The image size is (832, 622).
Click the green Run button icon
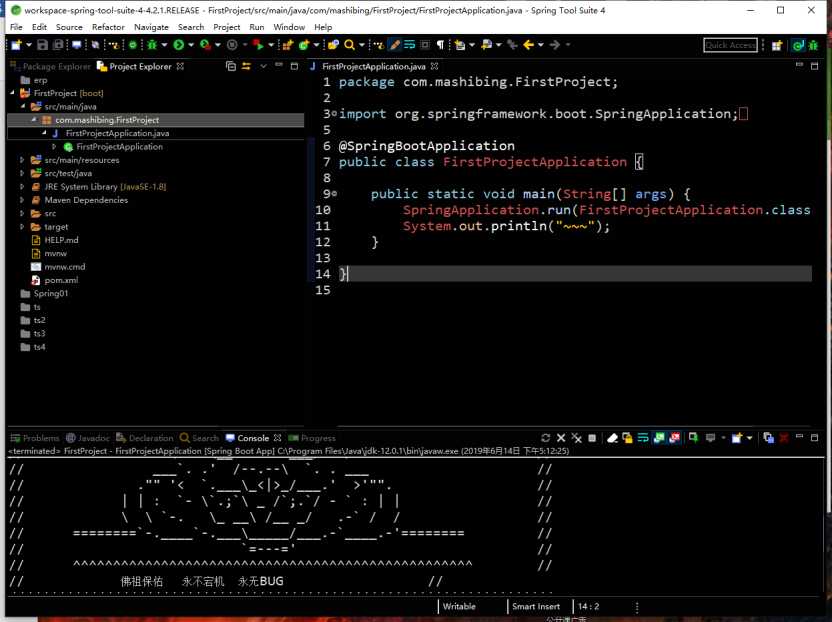179,45
